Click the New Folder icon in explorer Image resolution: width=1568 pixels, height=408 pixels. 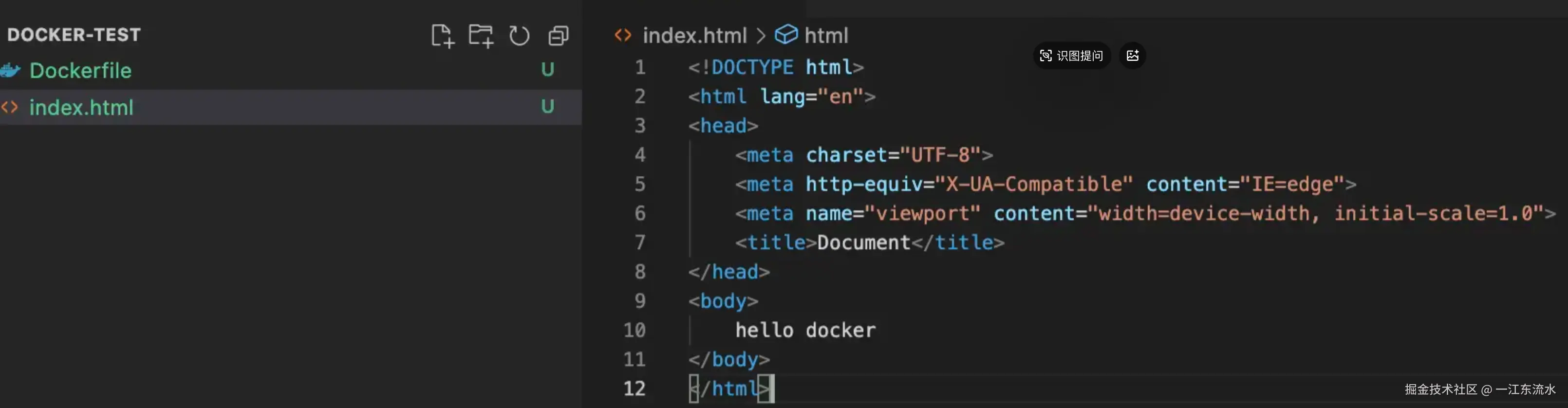coord(481,36)
